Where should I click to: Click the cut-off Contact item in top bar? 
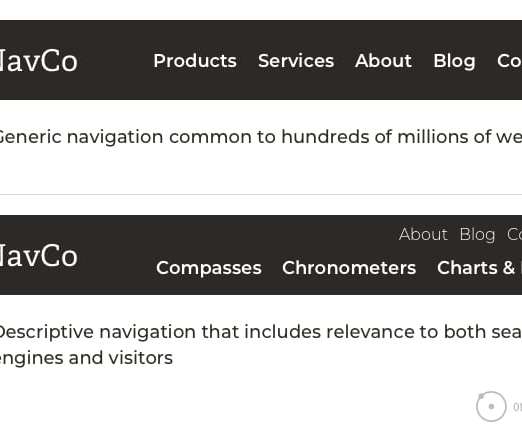pyautogui.click(x=509, y=61)
